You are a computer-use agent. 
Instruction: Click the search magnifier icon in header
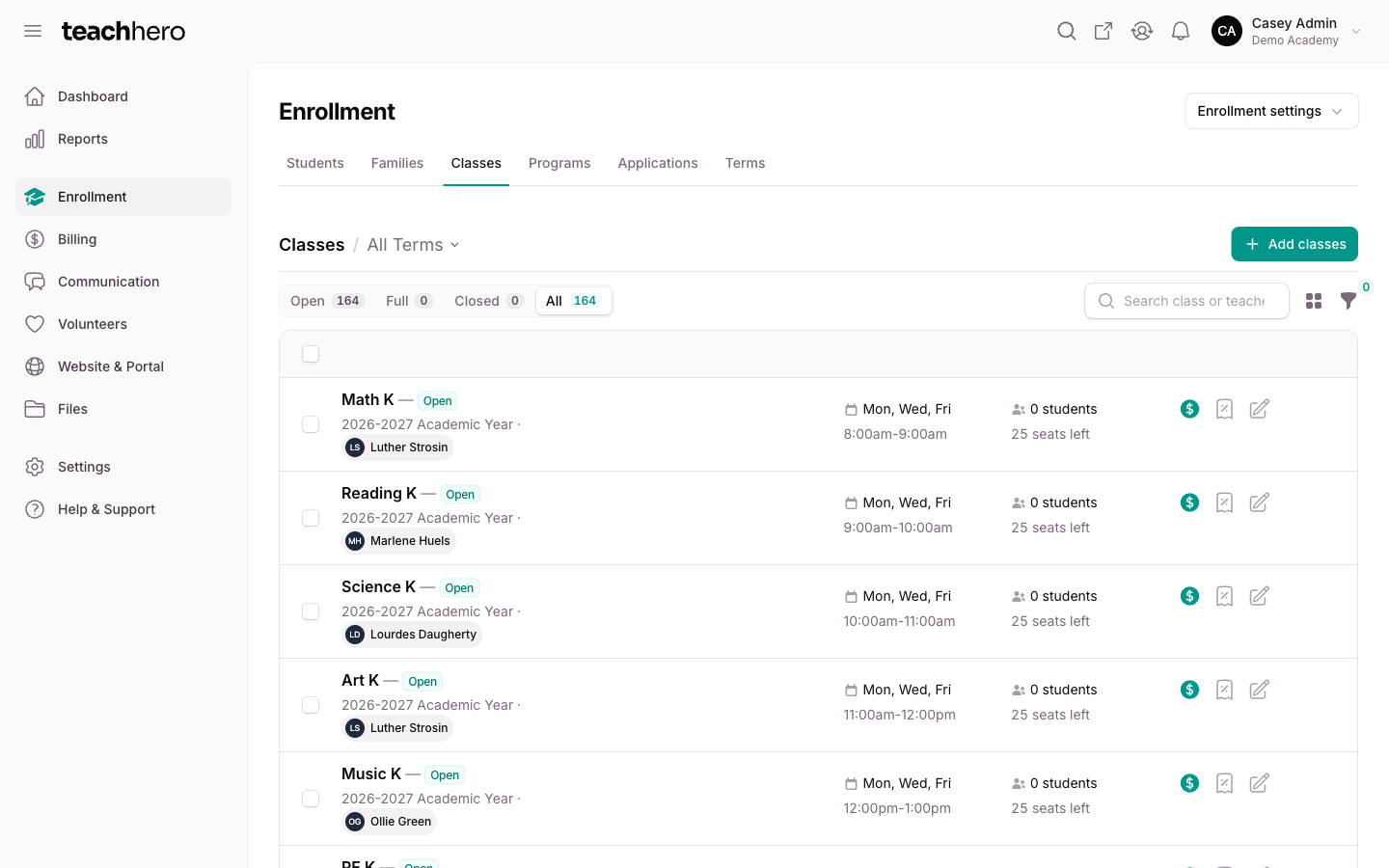1066,31
